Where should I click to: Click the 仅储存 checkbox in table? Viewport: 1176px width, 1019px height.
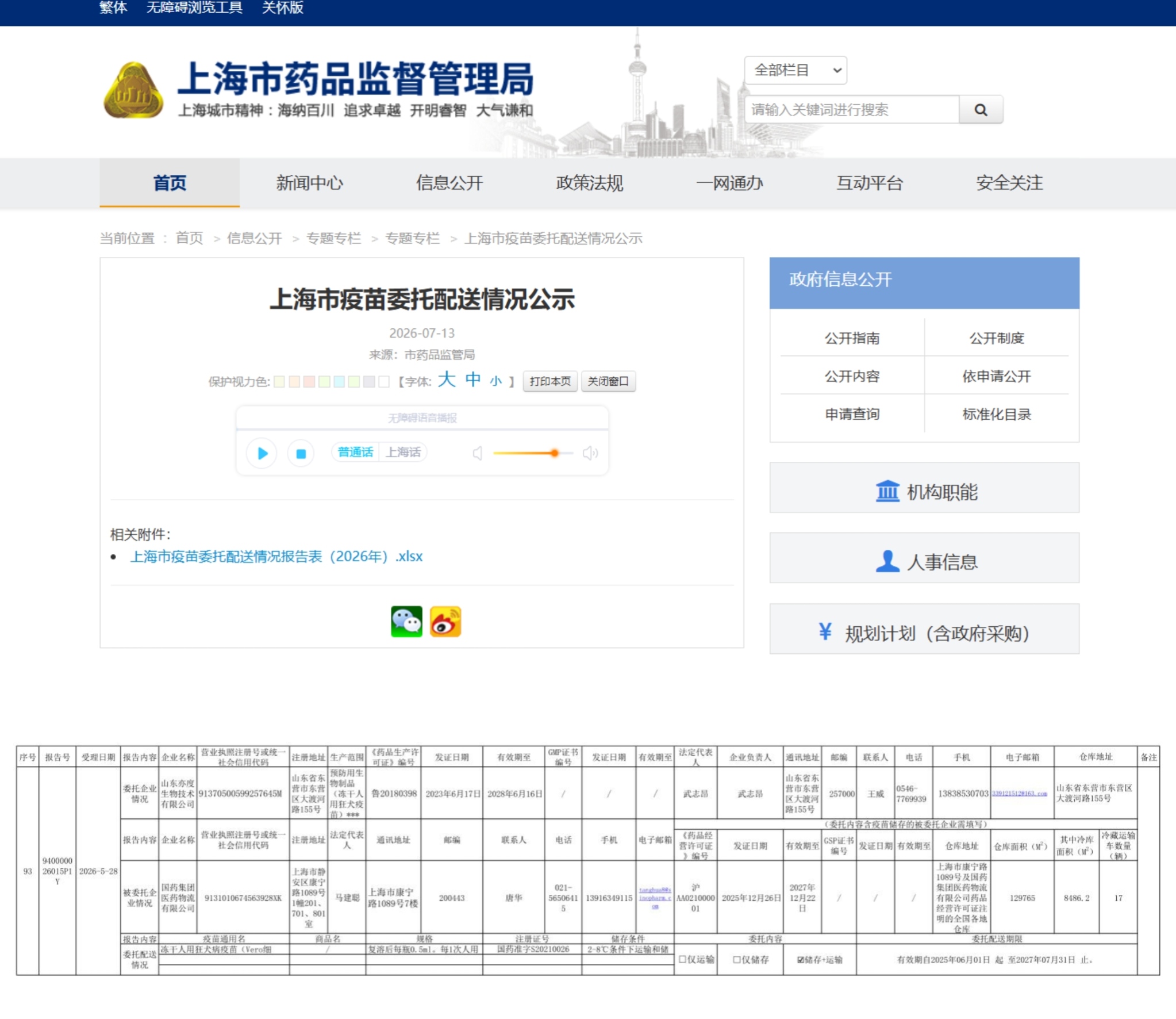pos(736,959)
